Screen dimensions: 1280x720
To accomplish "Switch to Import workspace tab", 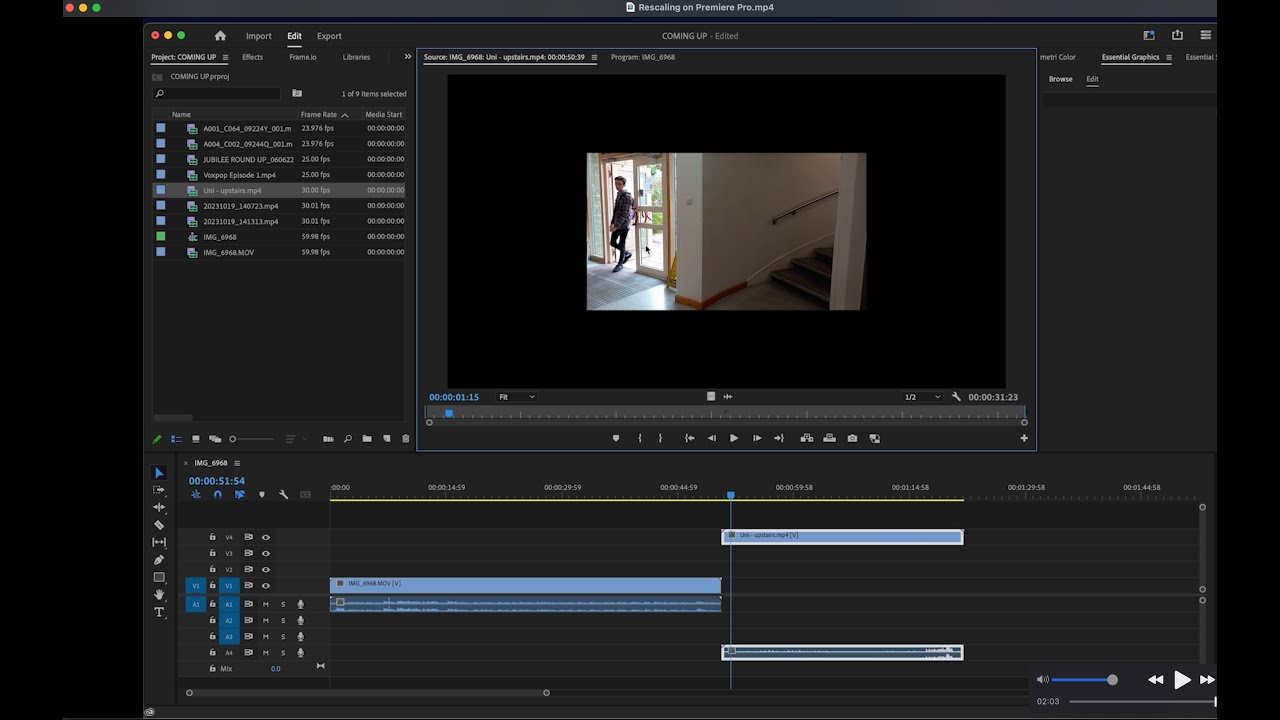I will (259, 36).
